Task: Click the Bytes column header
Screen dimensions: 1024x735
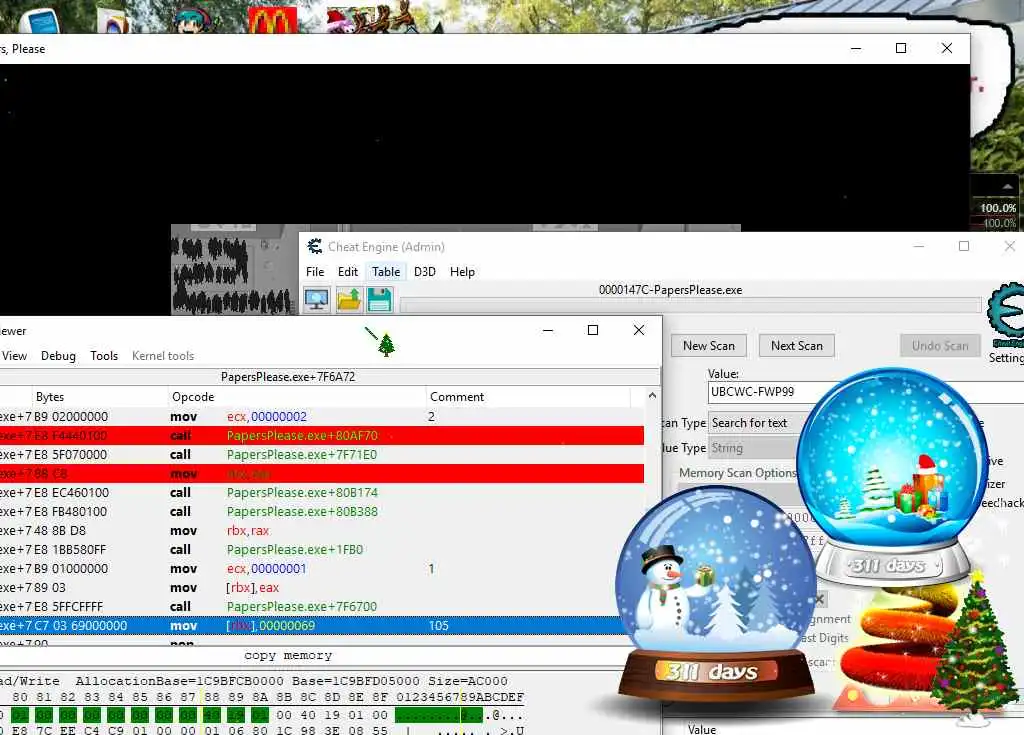Action: (x=99, y=397)
